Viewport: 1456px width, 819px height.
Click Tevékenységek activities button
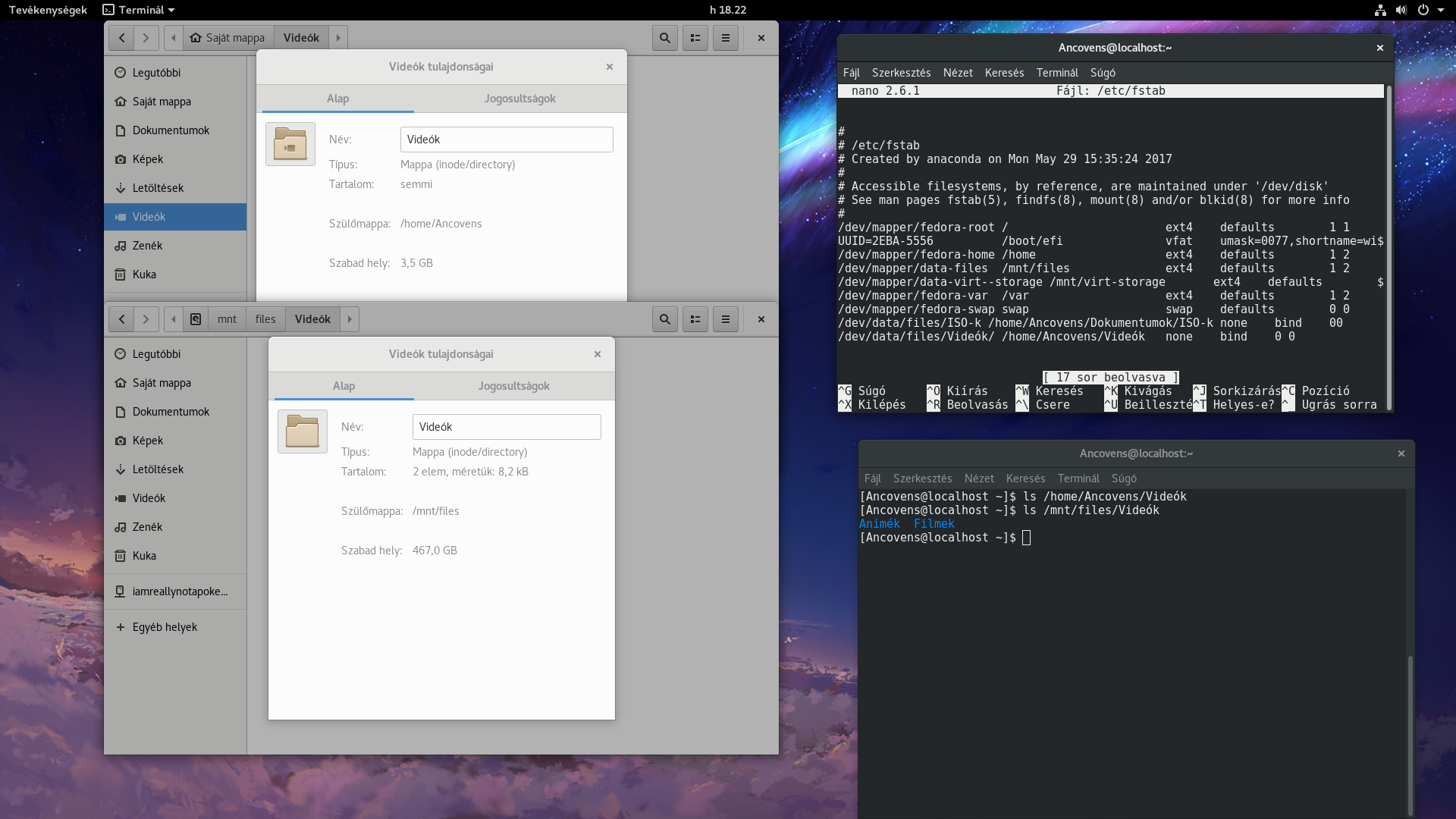(x=48, y=10)
